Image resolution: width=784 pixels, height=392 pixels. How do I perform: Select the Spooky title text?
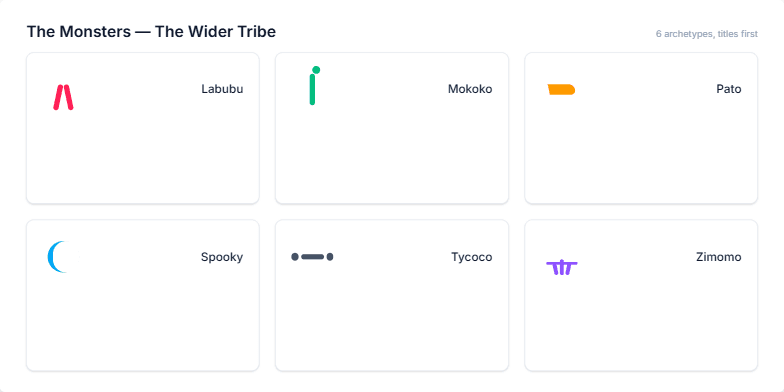(222, 257)
